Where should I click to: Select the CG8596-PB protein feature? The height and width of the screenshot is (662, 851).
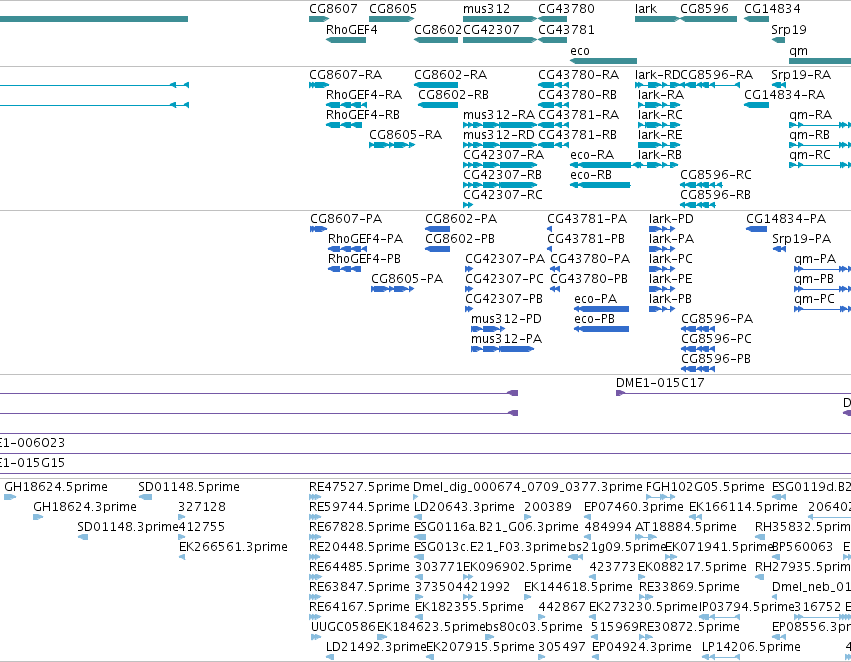698,369
